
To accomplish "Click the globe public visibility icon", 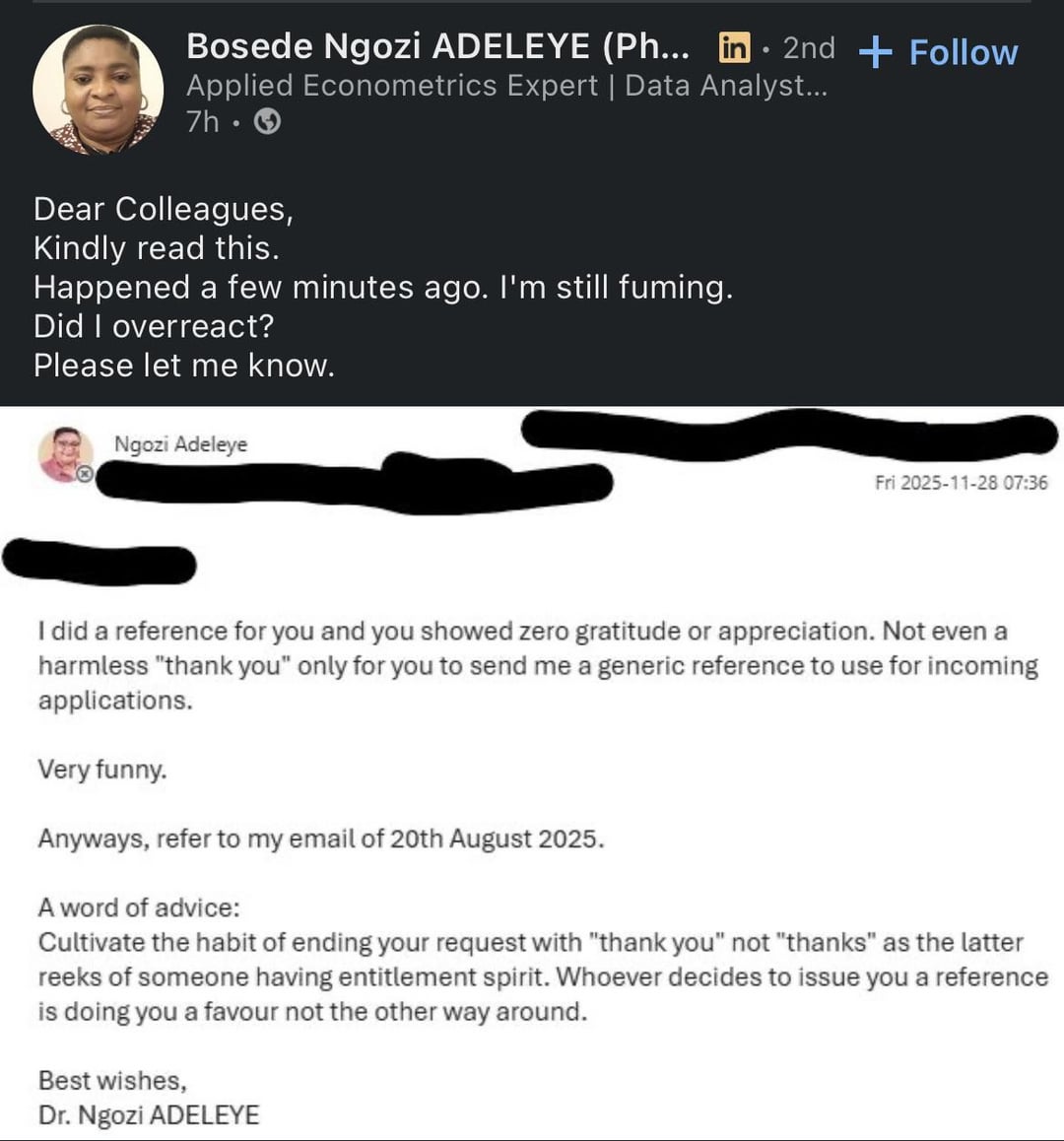I will [267, 121].
